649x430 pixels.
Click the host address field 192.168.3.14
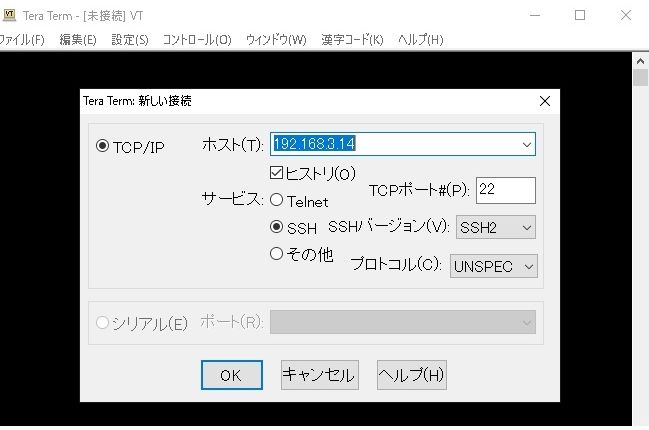tap(403, 144)
